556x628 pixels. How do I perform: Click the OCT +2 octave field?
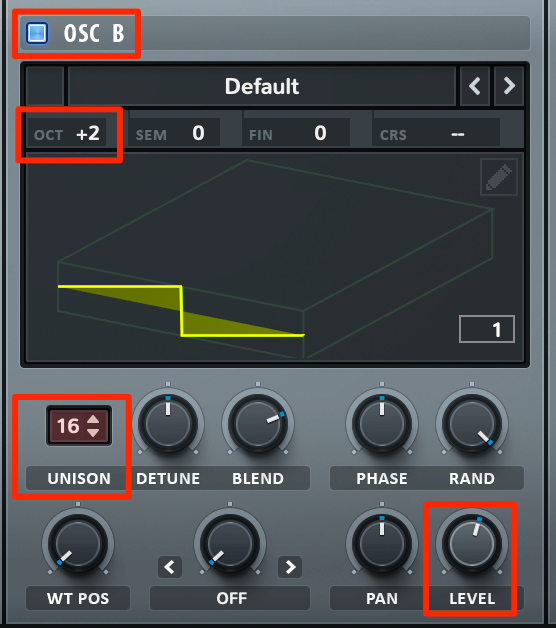click(67, 133)
